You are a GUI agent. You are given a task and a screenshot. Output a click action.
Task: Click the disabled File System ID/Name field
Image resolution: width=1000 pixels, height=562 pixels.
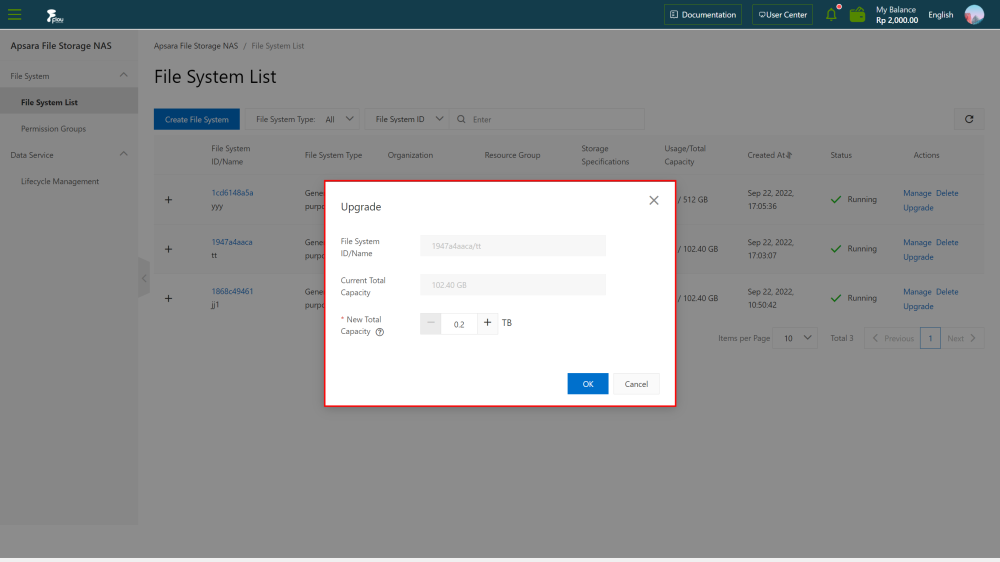pos(513,246)
